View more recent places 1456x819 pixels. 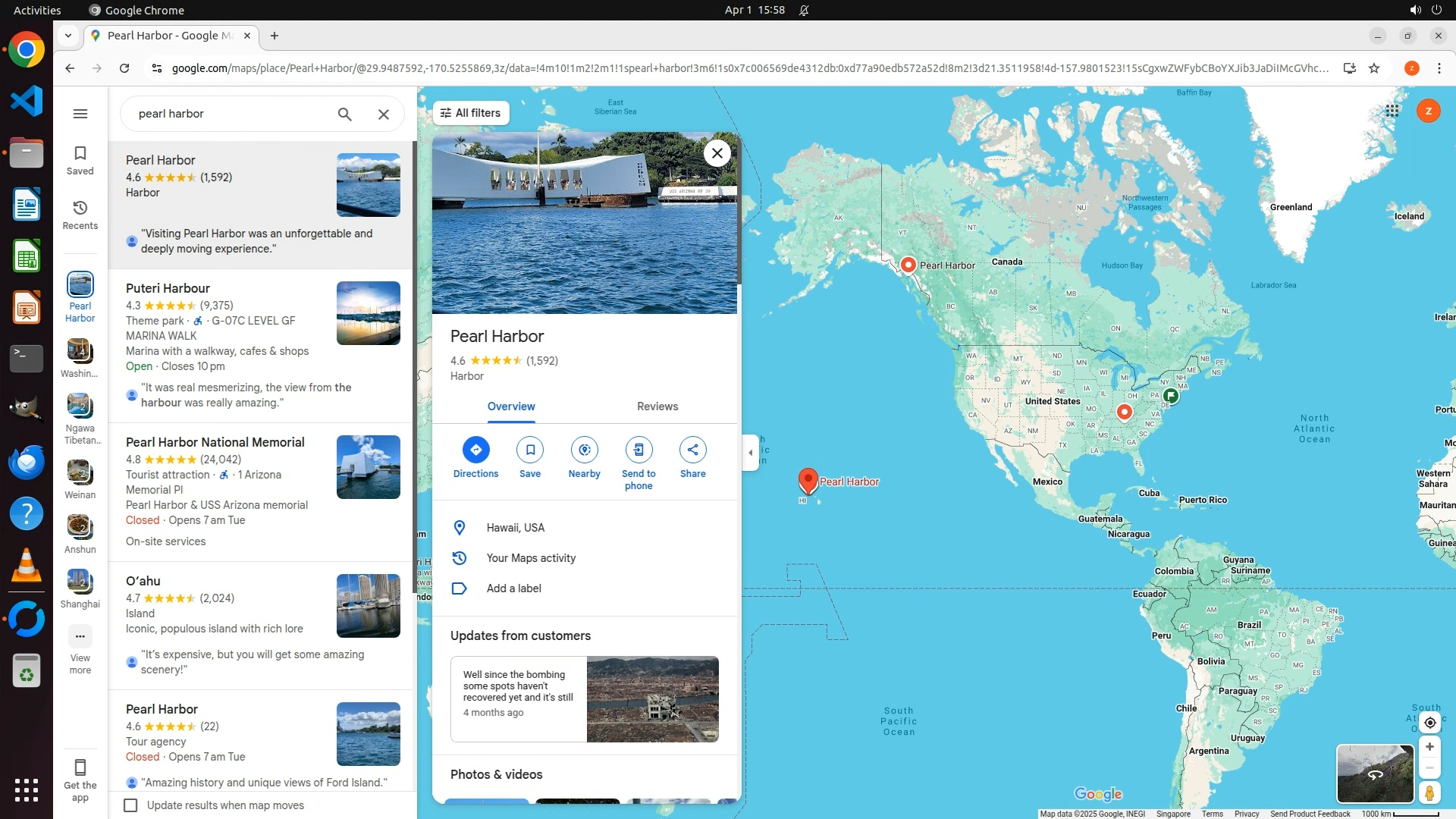[x=80, y=637]
